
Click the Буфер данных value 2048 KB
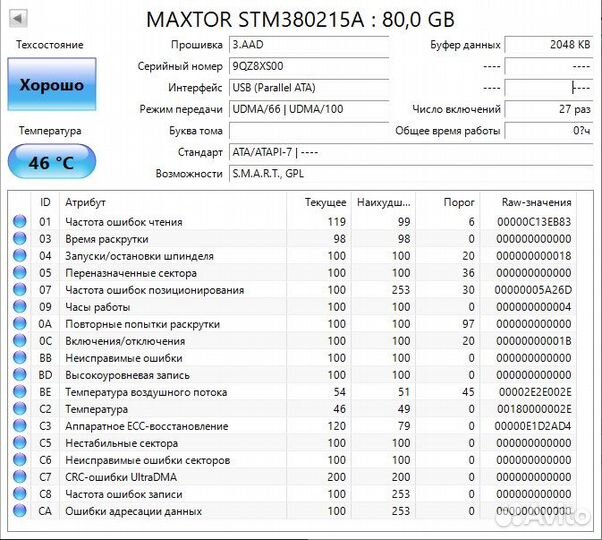coord(549,45)
